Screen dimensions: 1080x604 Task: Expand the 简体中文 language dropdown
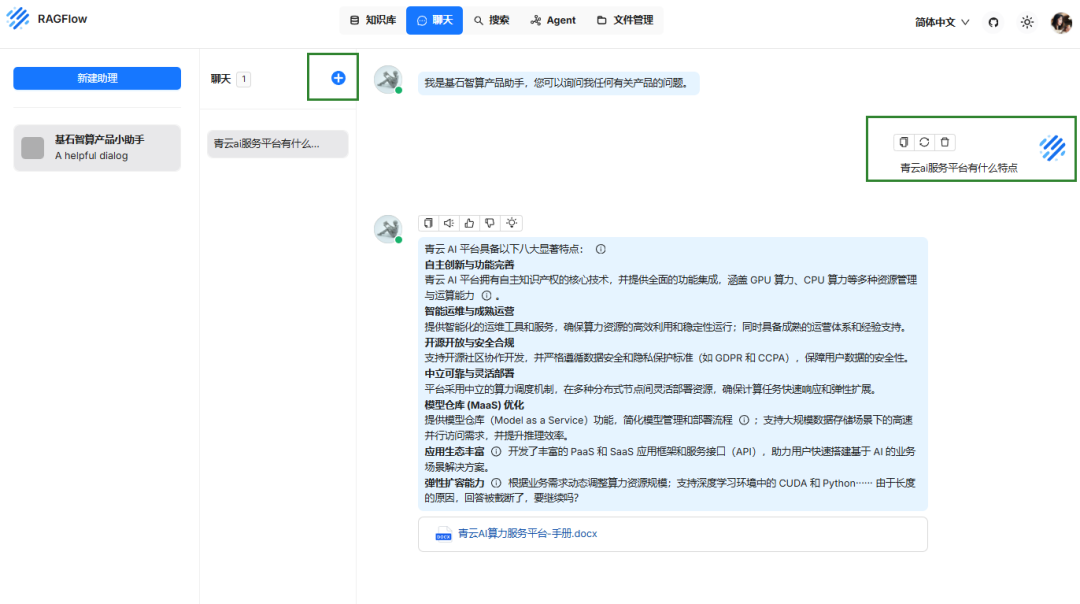(x=942, y=22)
